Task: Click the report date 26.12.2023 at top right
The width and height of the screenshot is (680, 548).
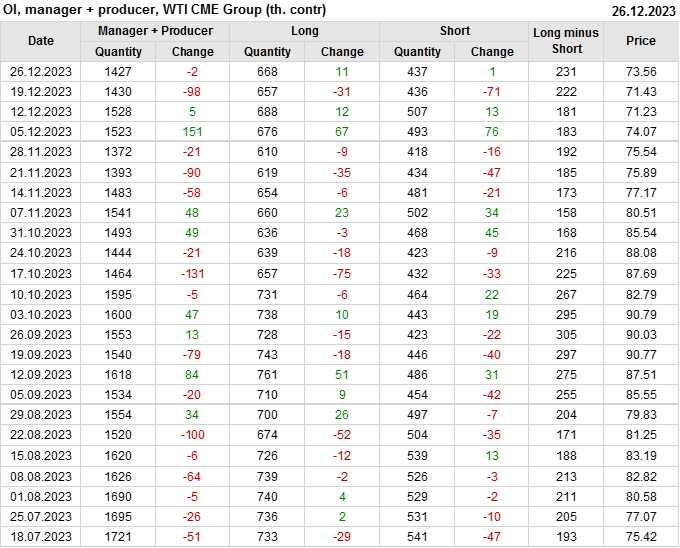Action: 642,10
